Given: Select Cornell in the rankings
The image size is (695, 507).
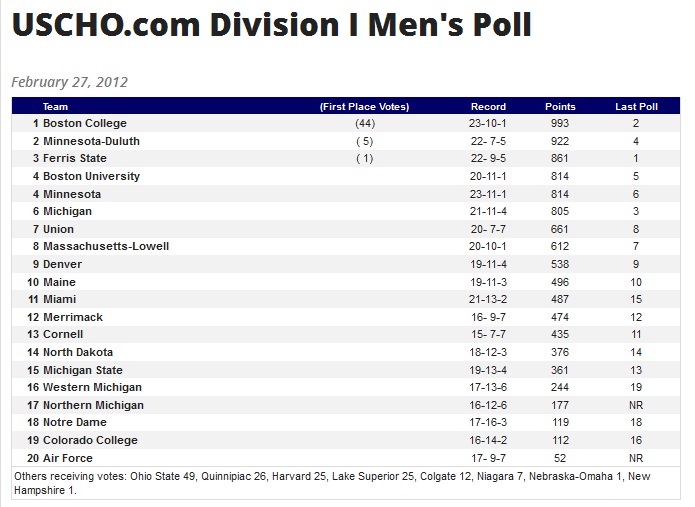Looking at the screenshot, I should pos(63,334).
